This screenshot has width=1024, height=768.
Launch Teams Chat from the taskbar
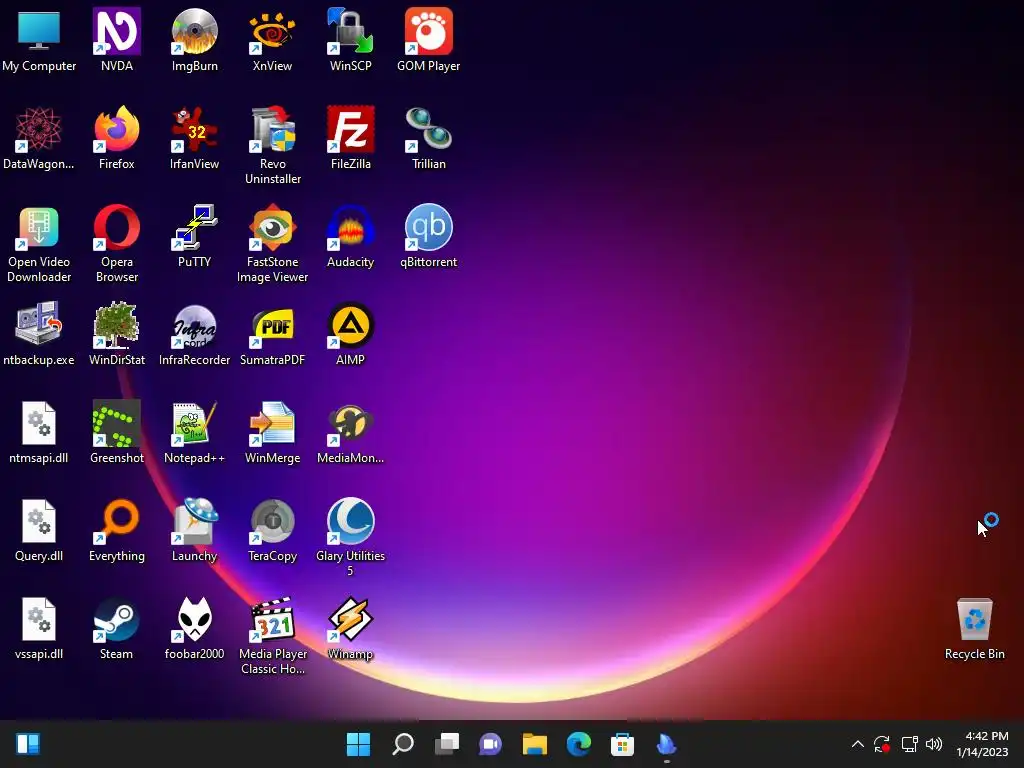point(490,744)
